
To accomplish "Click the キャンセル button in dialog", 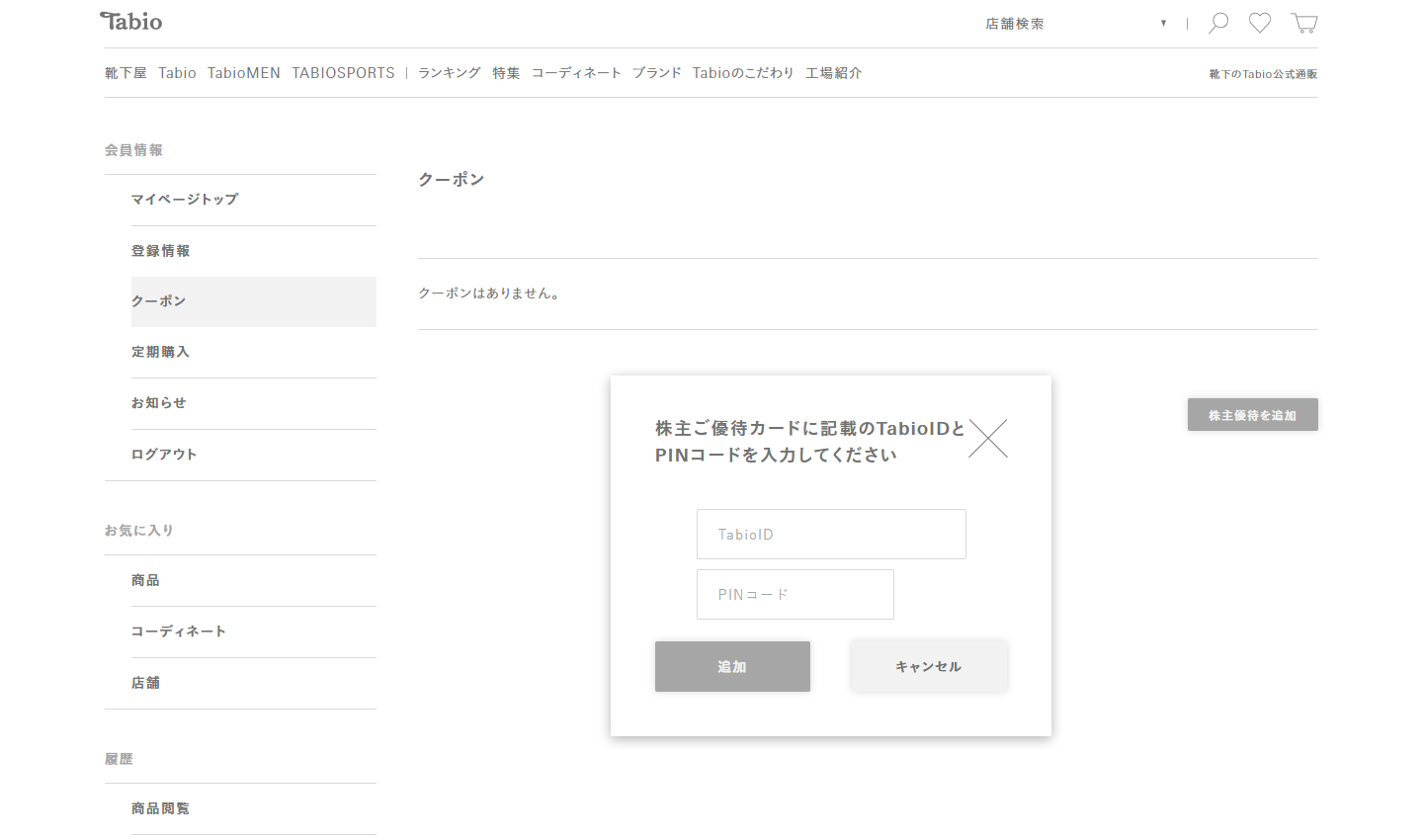I will tap(929, 667).
